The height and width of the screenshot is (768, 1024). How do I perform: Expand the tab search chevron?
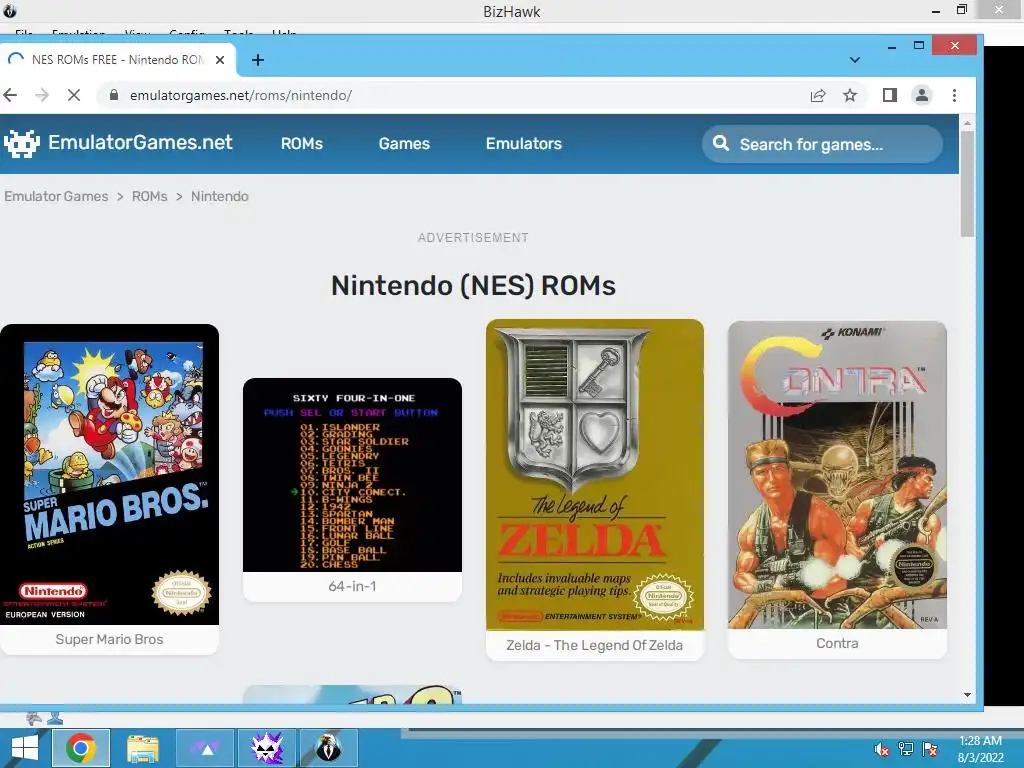click(855, 60)
